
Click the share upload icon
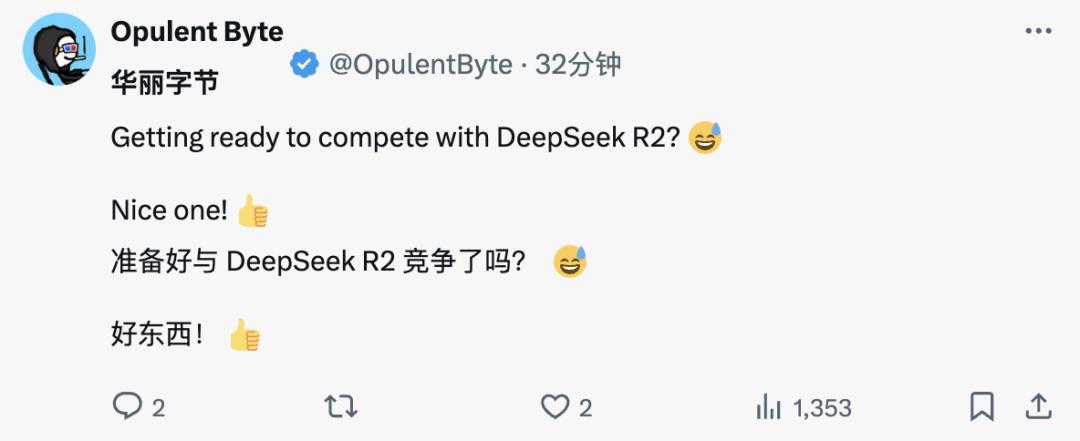point(1038,406)
